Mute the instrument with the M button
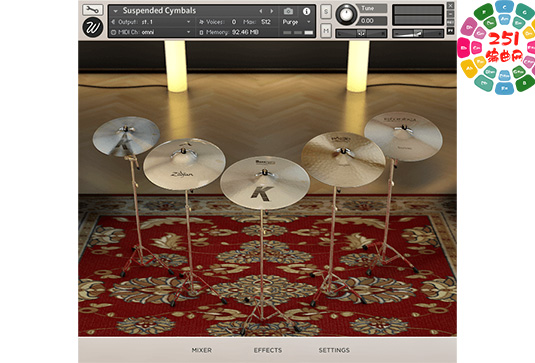 326,31
